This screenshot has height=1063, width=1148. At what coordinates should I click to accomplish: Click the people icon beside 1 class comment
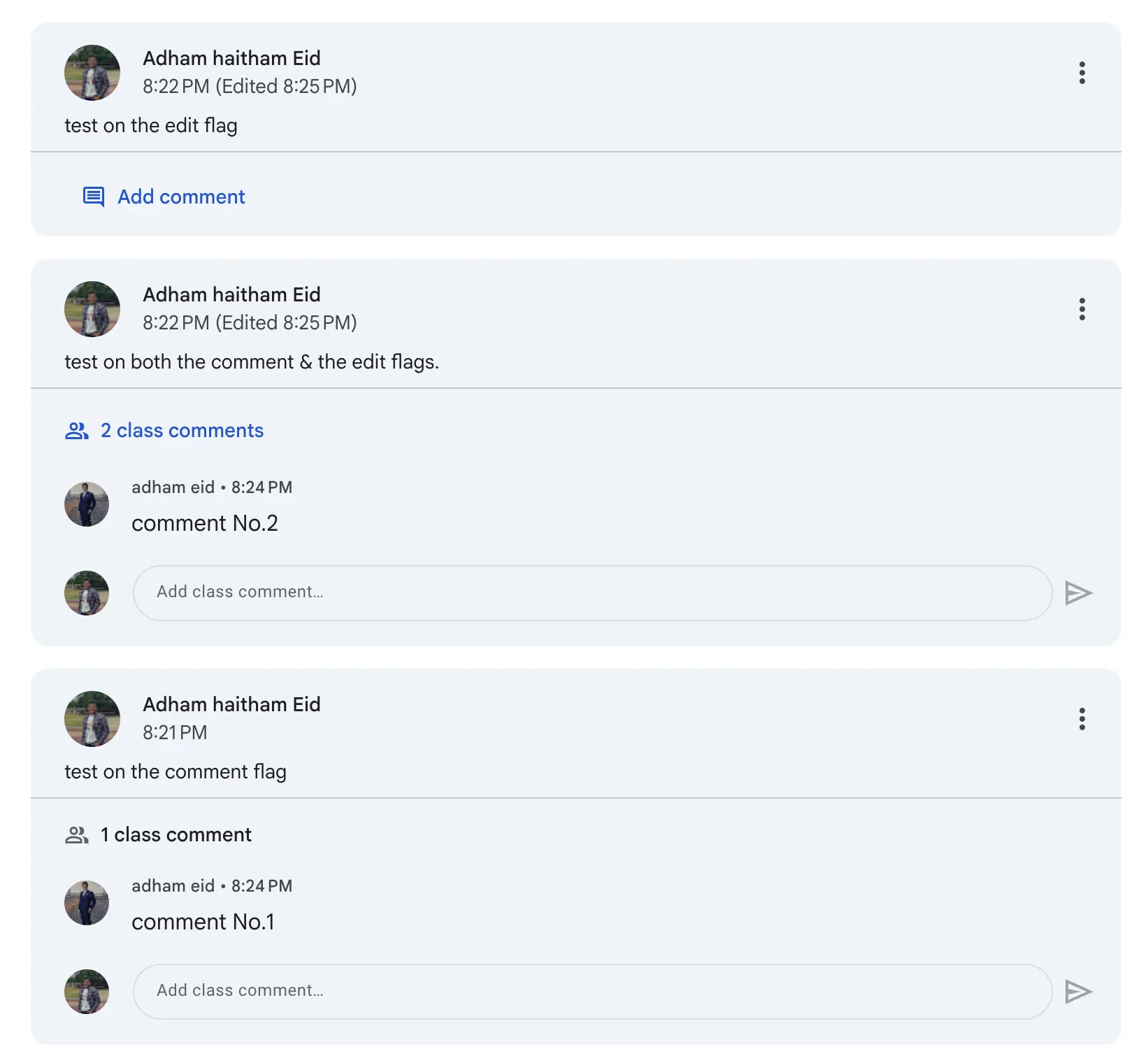(x=77, y=834)
